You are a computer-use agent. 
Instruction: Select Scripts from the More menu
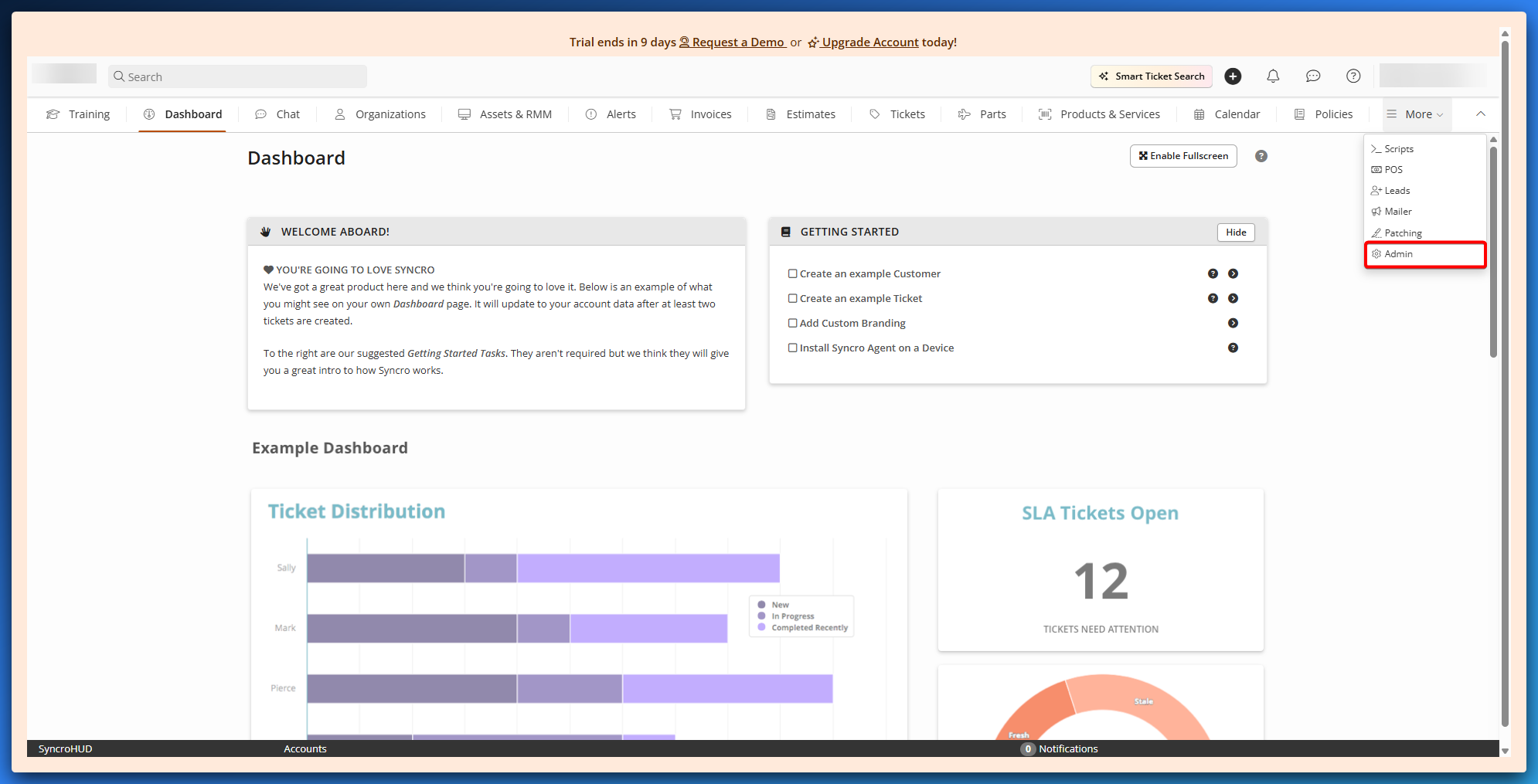tap(1425, 149)
